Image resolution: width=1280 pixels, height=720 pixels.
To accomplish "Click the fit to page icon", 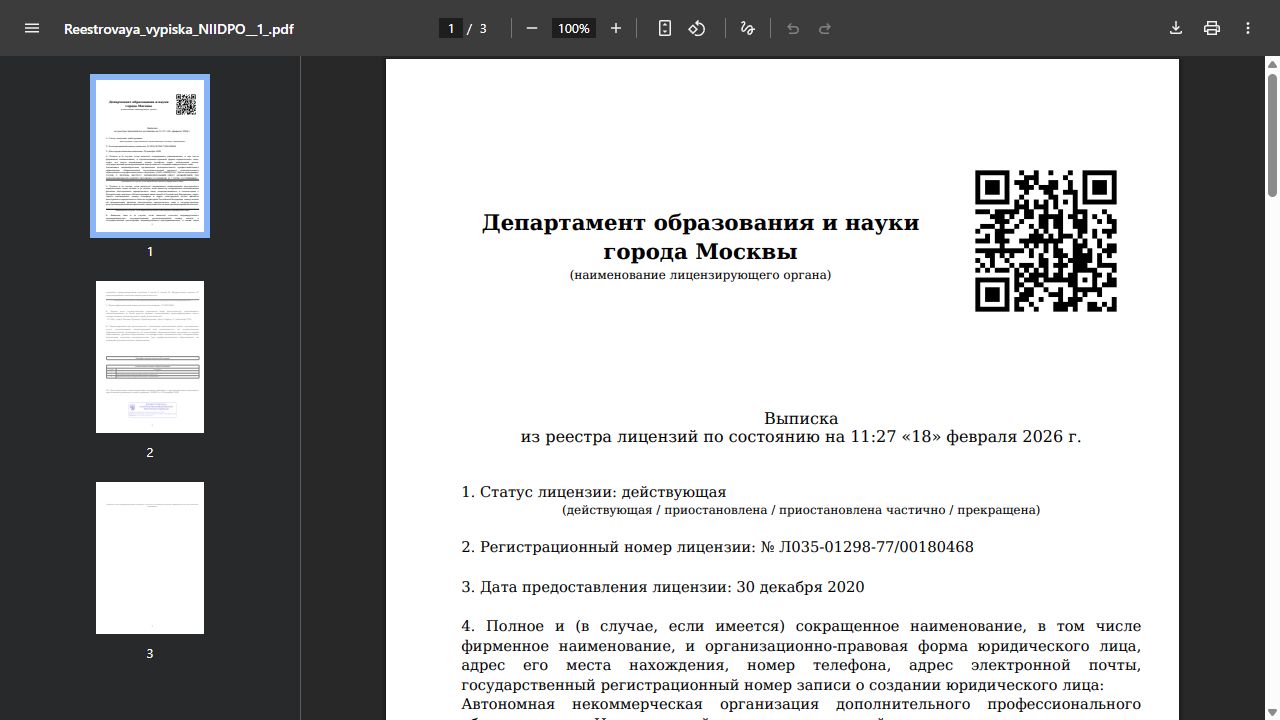I will pyautogui.click(x=665, y=28).
